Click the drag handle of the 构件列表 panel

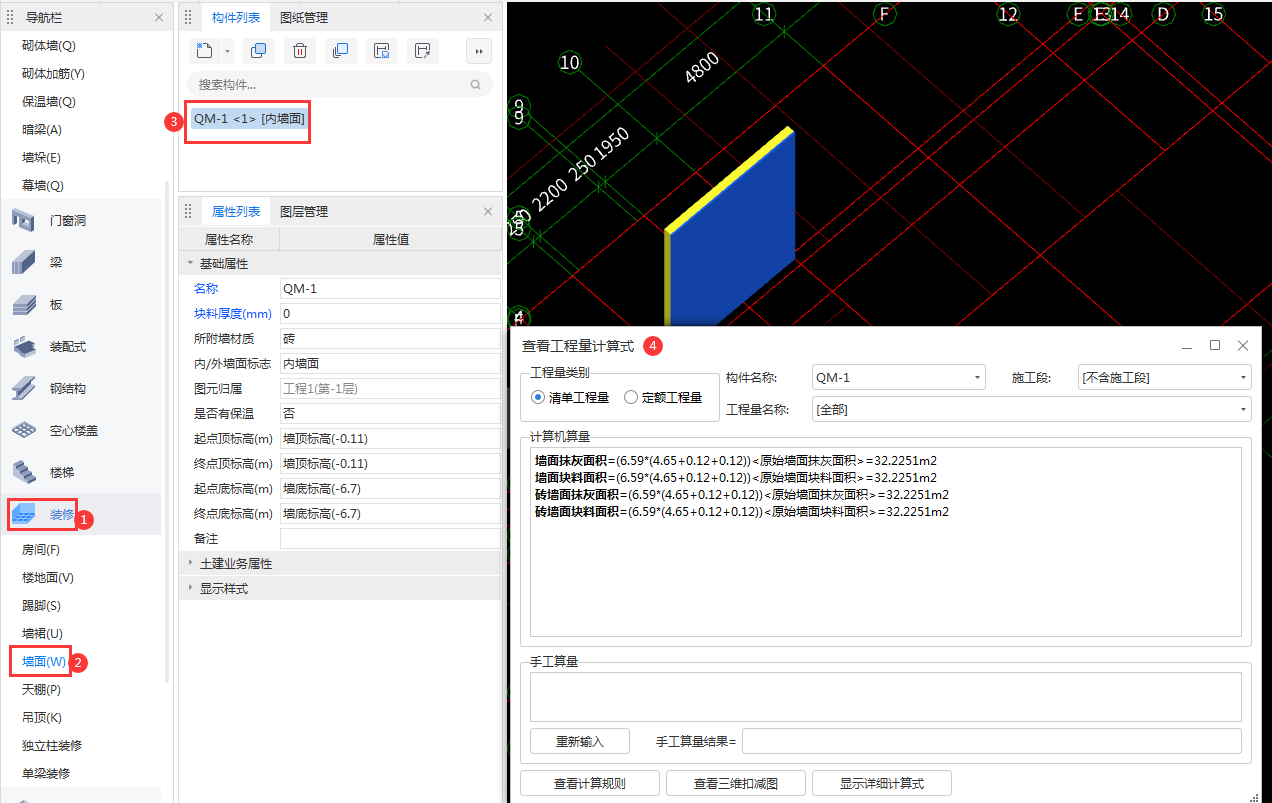click(x=188, y=18)
